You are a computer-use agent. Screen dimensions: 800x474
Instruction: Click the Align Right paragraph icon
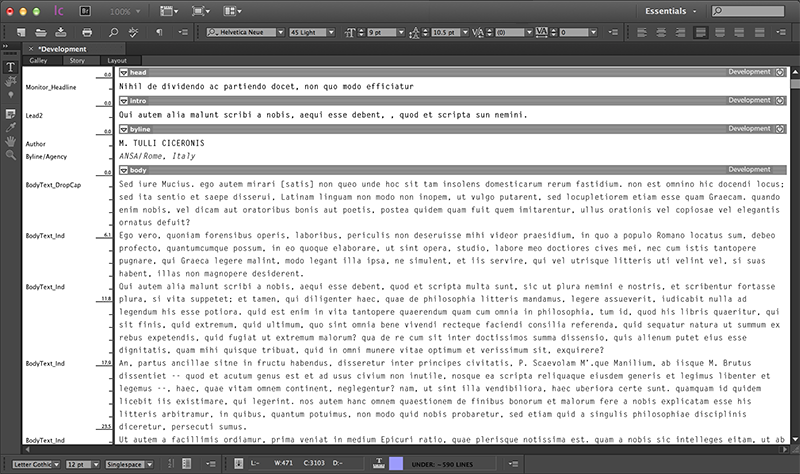(680, 33)
